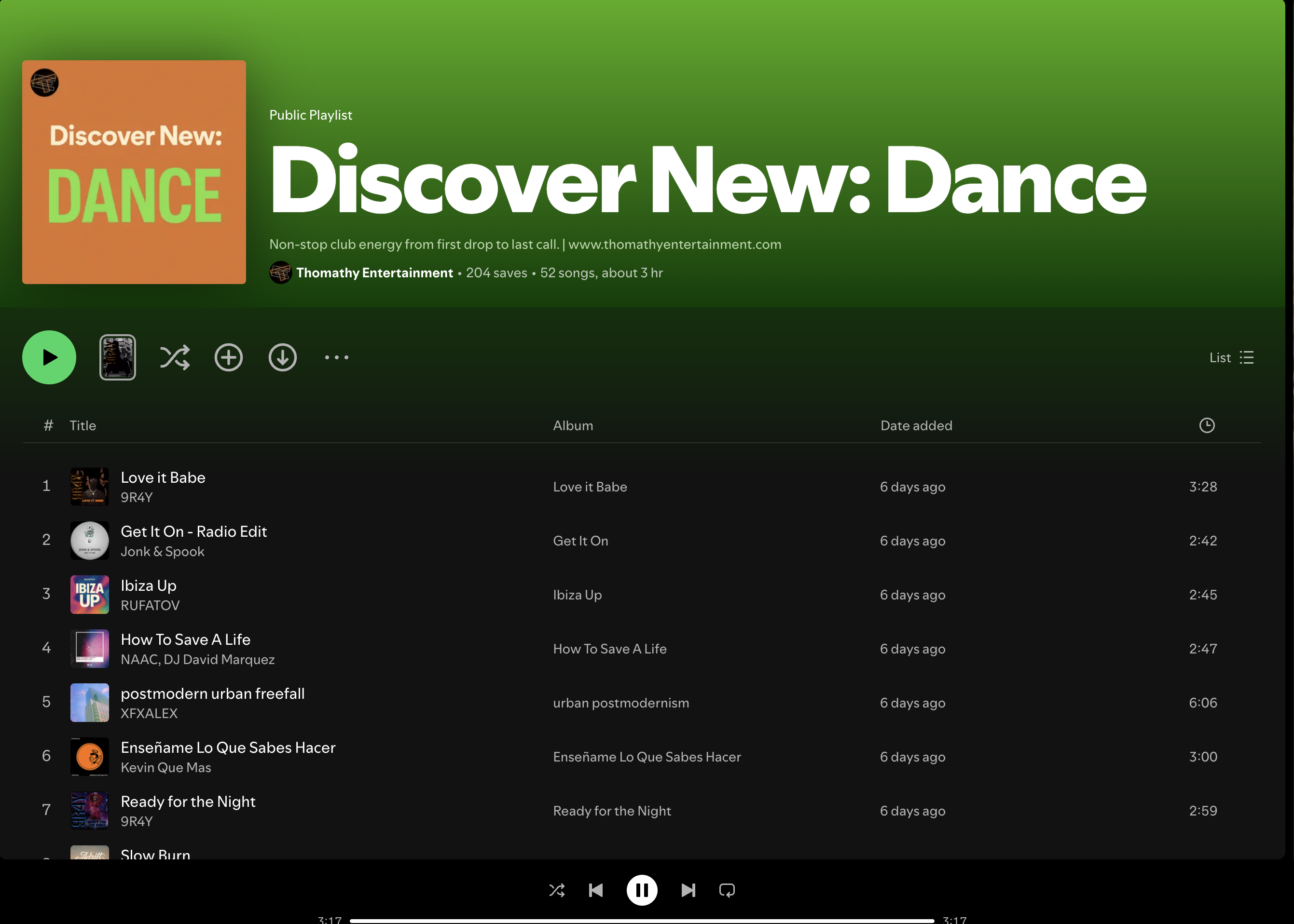Add playlist to library with plus icon
Image resolution: width=1294 pixels, height=924 pixels.
pyautogui.click(x=228, y=357)
